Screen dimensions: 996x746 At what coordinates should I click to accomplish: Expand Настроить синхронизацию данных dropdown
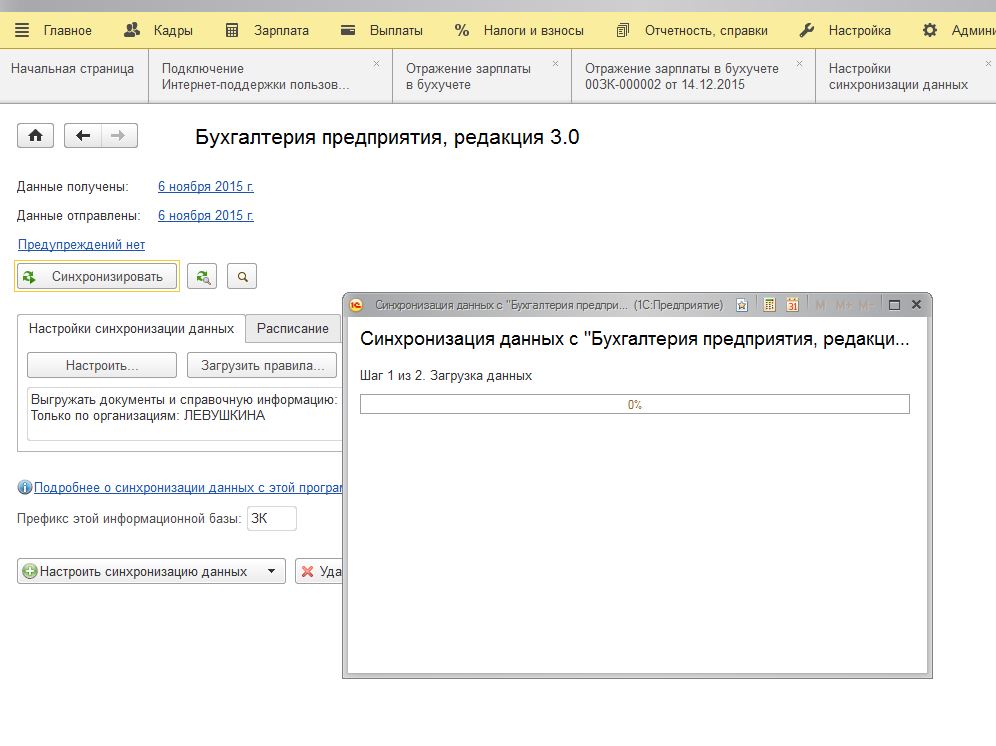pos(271,572)
